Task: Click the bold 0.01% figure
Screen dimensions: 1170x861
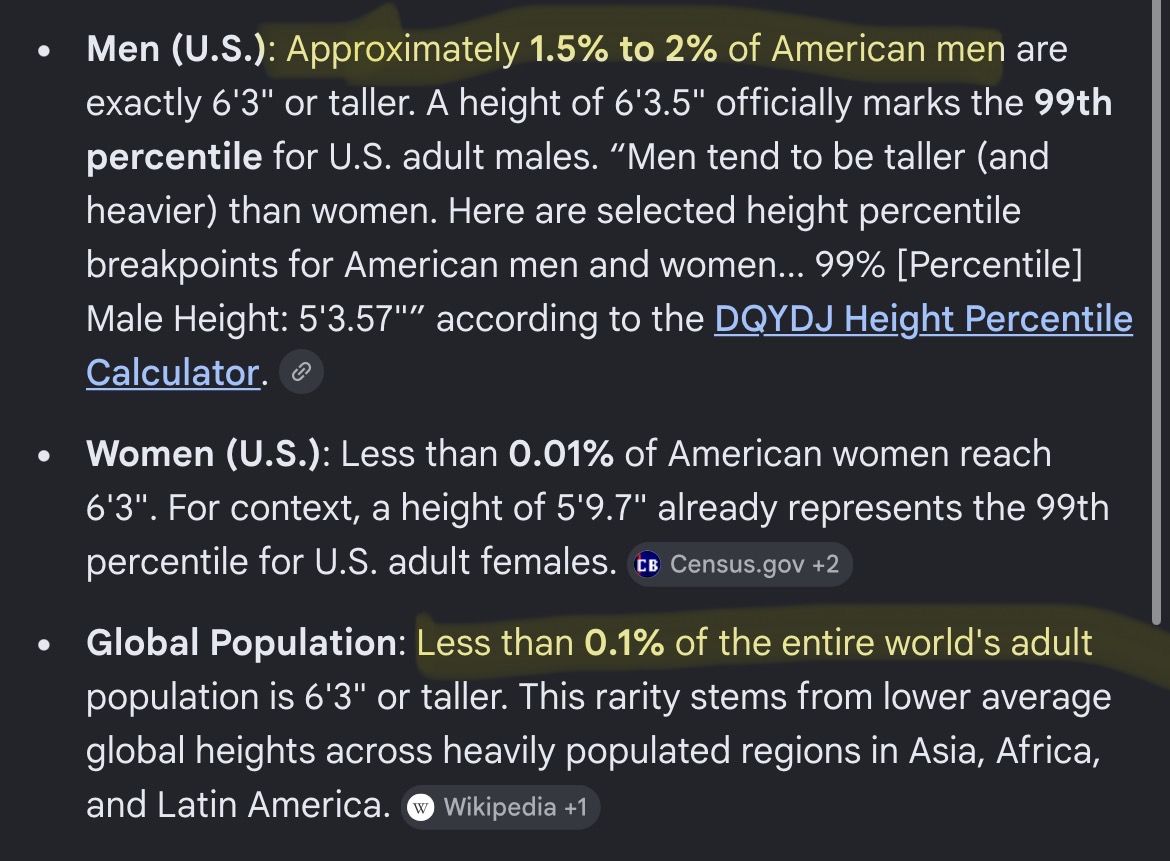Action: pos(561,454)
